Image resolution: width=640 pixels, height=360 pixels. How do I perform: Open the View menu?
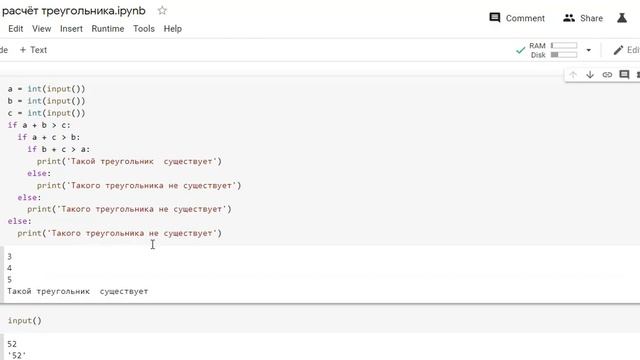pos(42,29)
